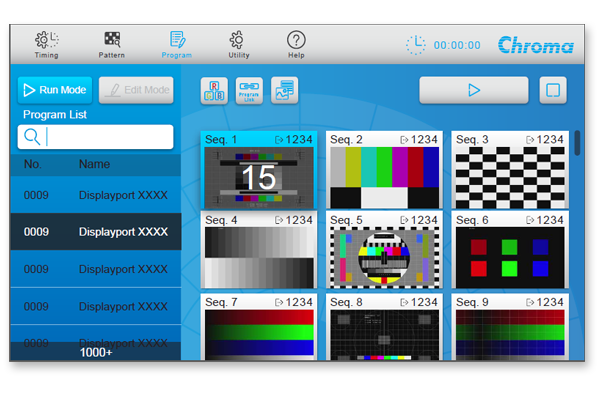
Task: Click the magnifier search icon
Action: coord(32,137)
